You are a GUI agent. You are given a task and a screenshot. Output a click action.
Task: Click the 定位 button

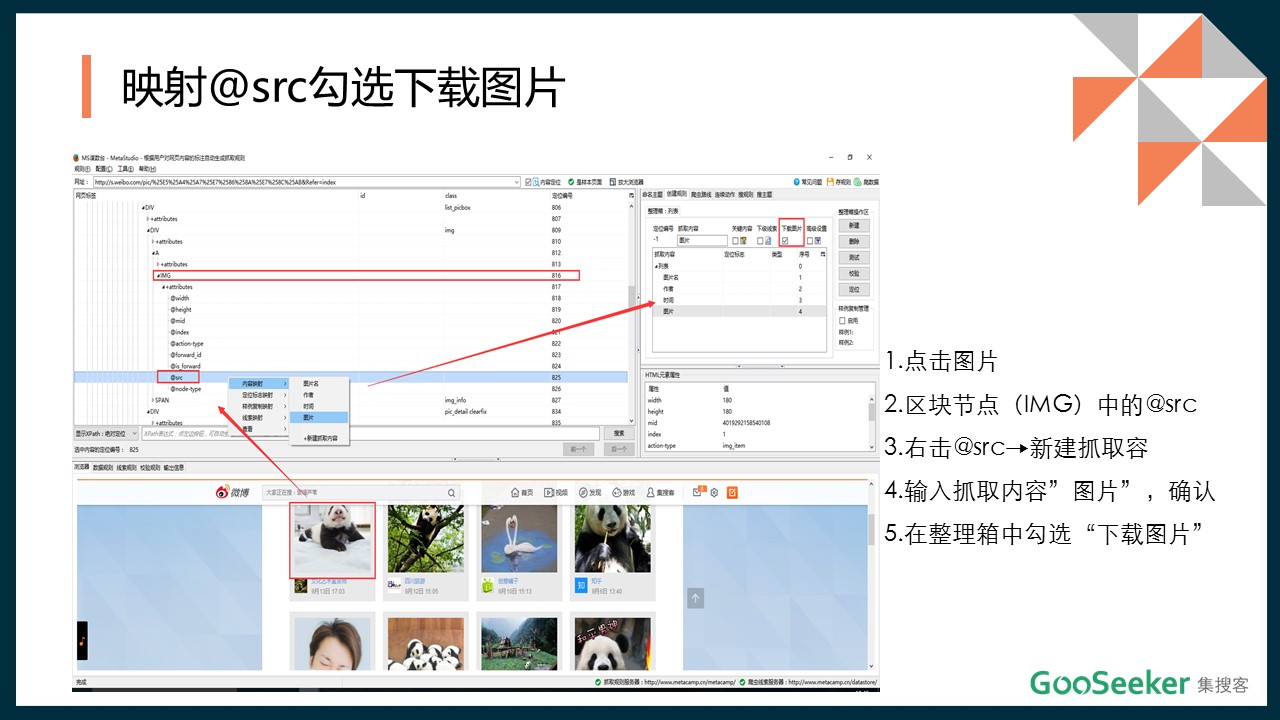coord(853,290)
